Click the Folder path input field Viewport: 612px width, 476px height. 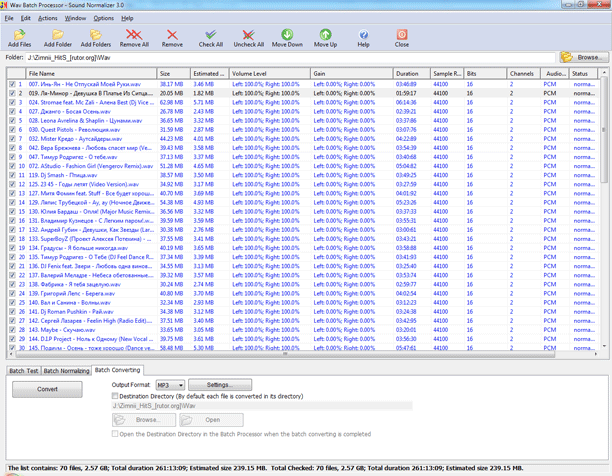pos(290,58)
